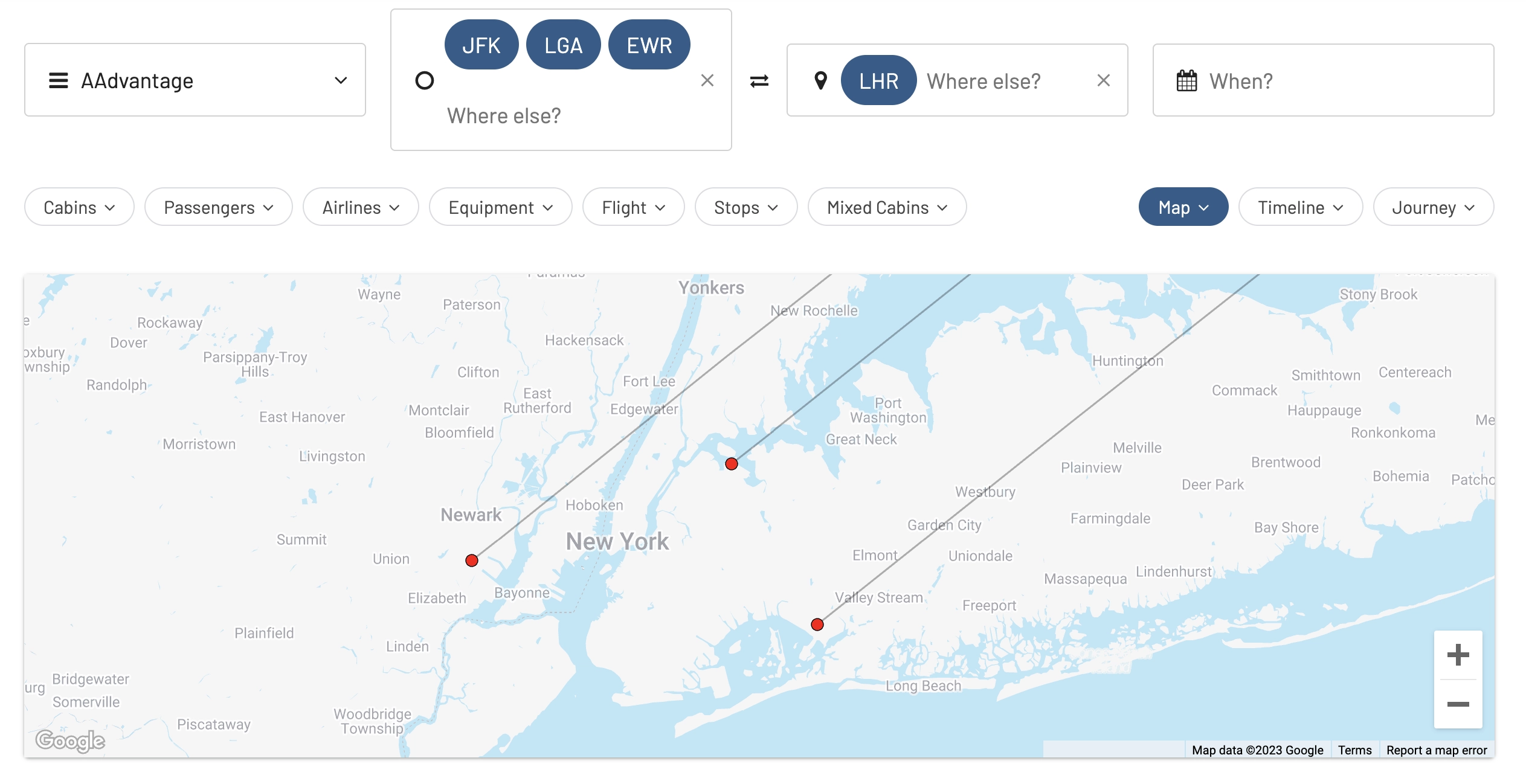Screen dimensions: 1526x784
Task: Open the Map view dropdown
Action: [x=1183, y=207]
